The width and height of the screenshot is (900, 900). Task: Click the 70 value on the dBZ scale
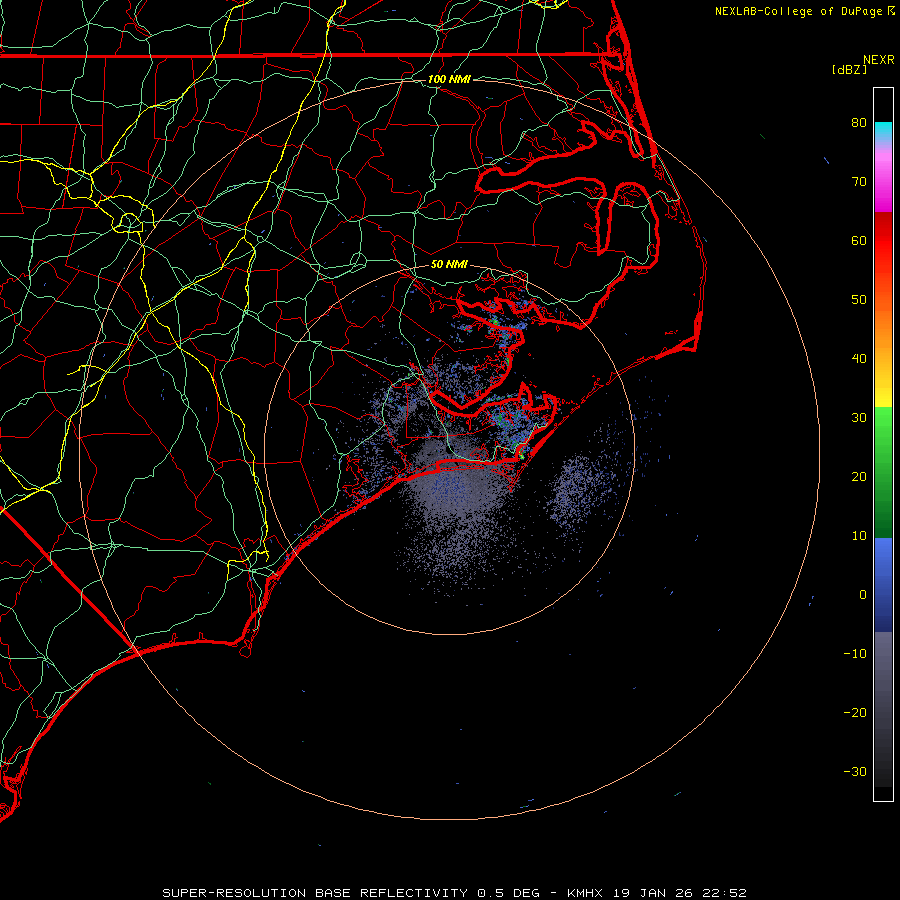(859, 181)
